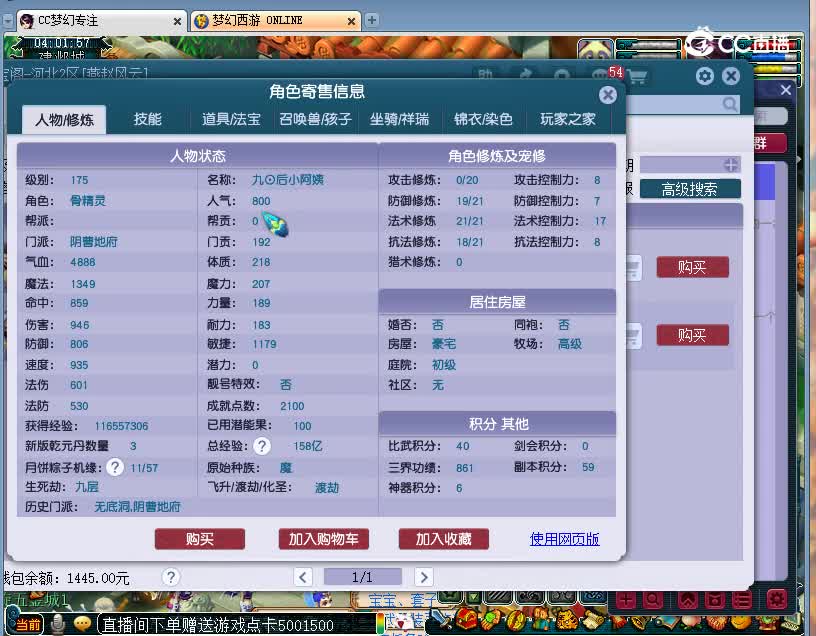Click the 高级搜索 button
816x636 pixels.
point(690,189)
